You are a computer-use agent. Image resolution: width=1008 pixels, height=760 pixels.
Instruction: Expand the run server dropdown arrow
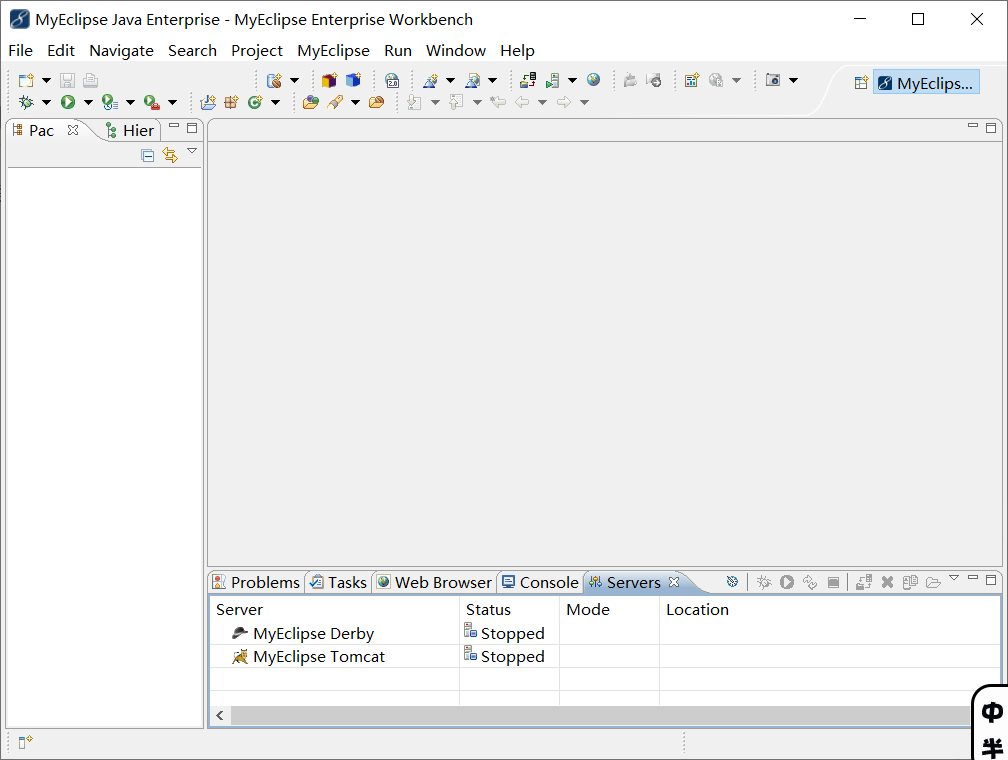click(572, 80)
